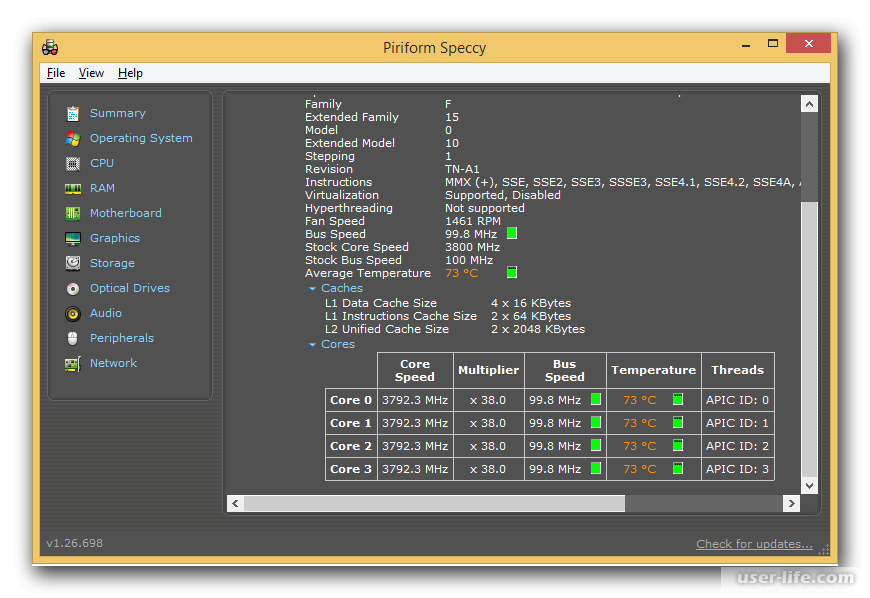The height and width of the screenshot is (598, 870).
Task: Click the Stock Core Speed 3800 MHz value
Action: coord(472,247)
